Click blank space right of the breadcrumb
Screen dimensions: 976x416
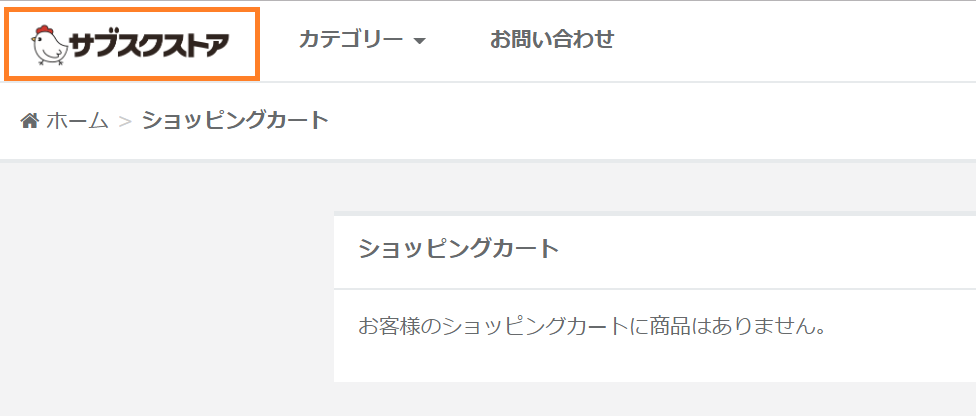coord(650,121)
